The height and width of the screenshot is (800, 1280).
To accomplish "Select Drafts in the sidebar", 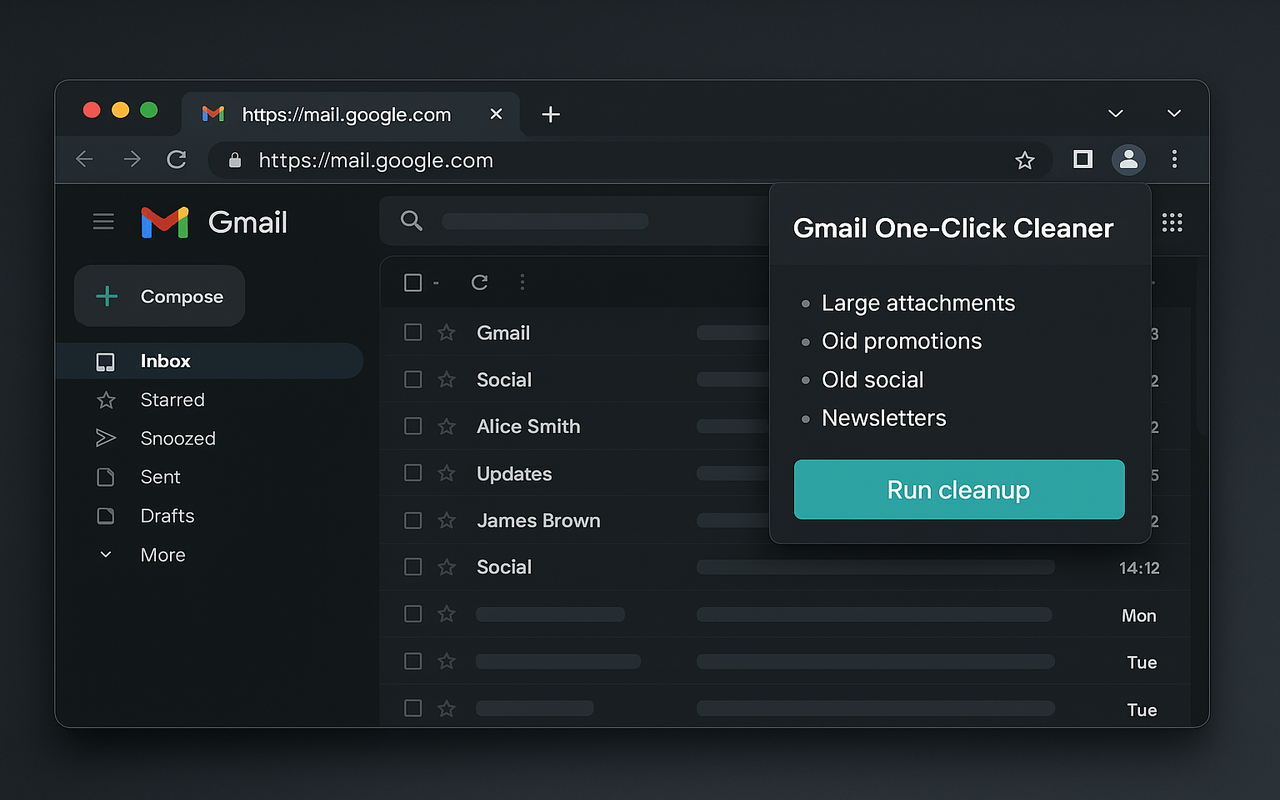I will [x=167, y=516].
